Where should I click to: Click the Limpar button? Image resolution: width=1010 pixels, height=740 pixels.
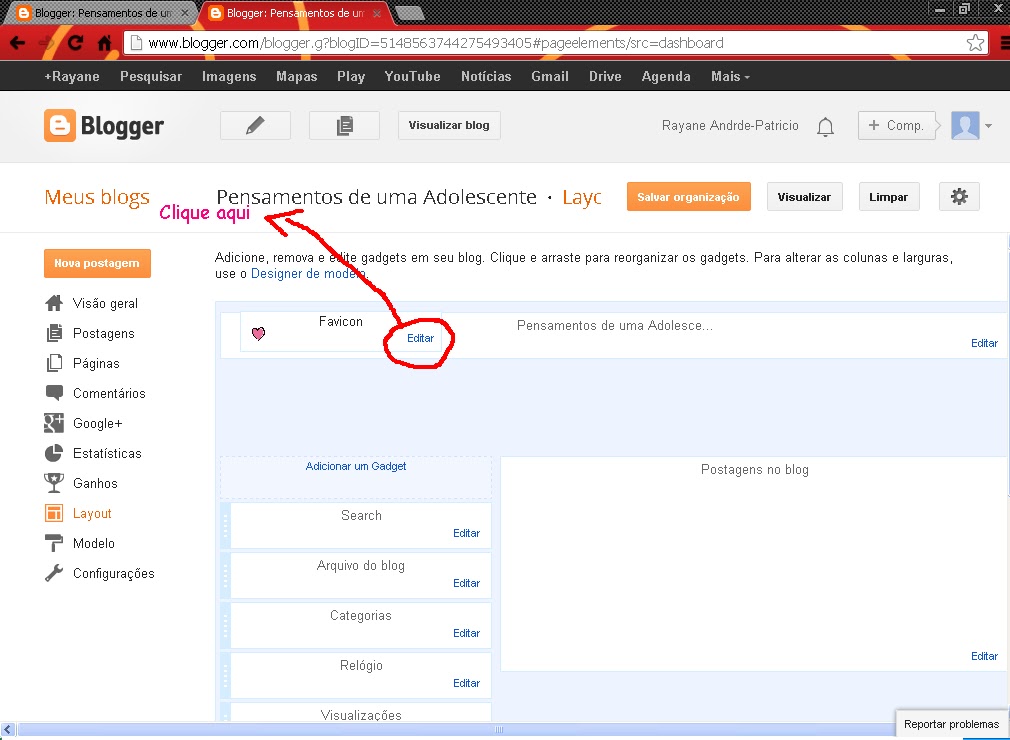pyautogui.click(x=888, y=196)
